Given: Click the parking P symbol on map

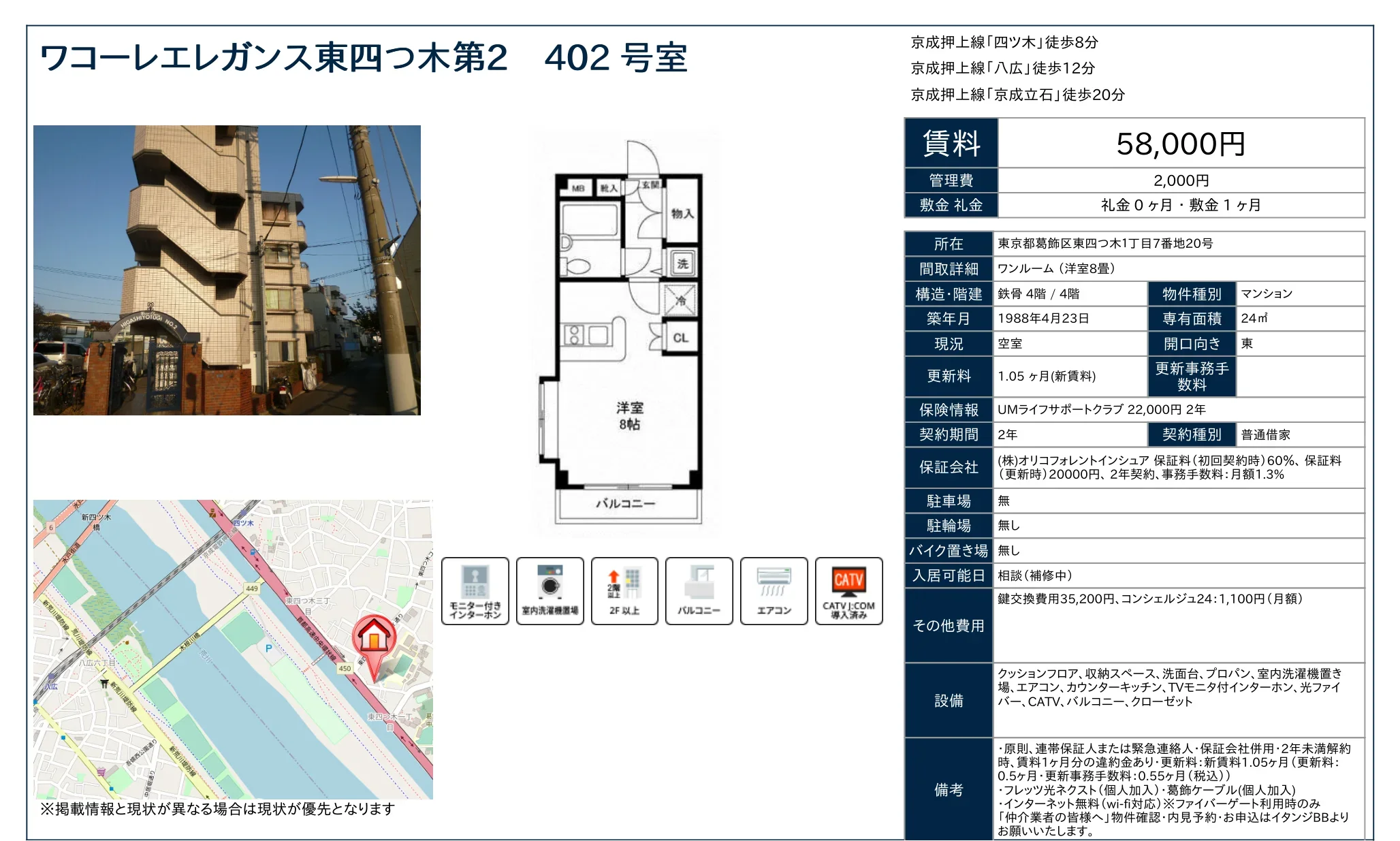Looking at the screenshot, I should (x=268, y=648).
